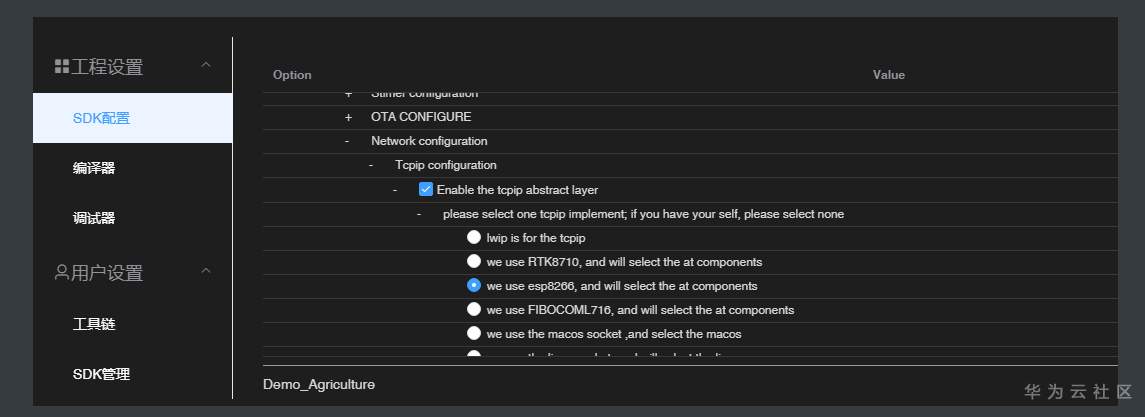The height and width of the screenshot is (417, 1145).
Task: Click the 工程设置 grid icon
Action: click(61, 67)
